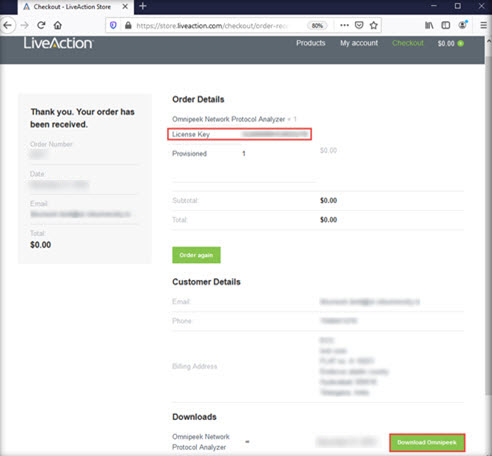The width and height of the screenshot is (492, 456).
Task: Maximize the Firefox window
Action: (458, 6)
